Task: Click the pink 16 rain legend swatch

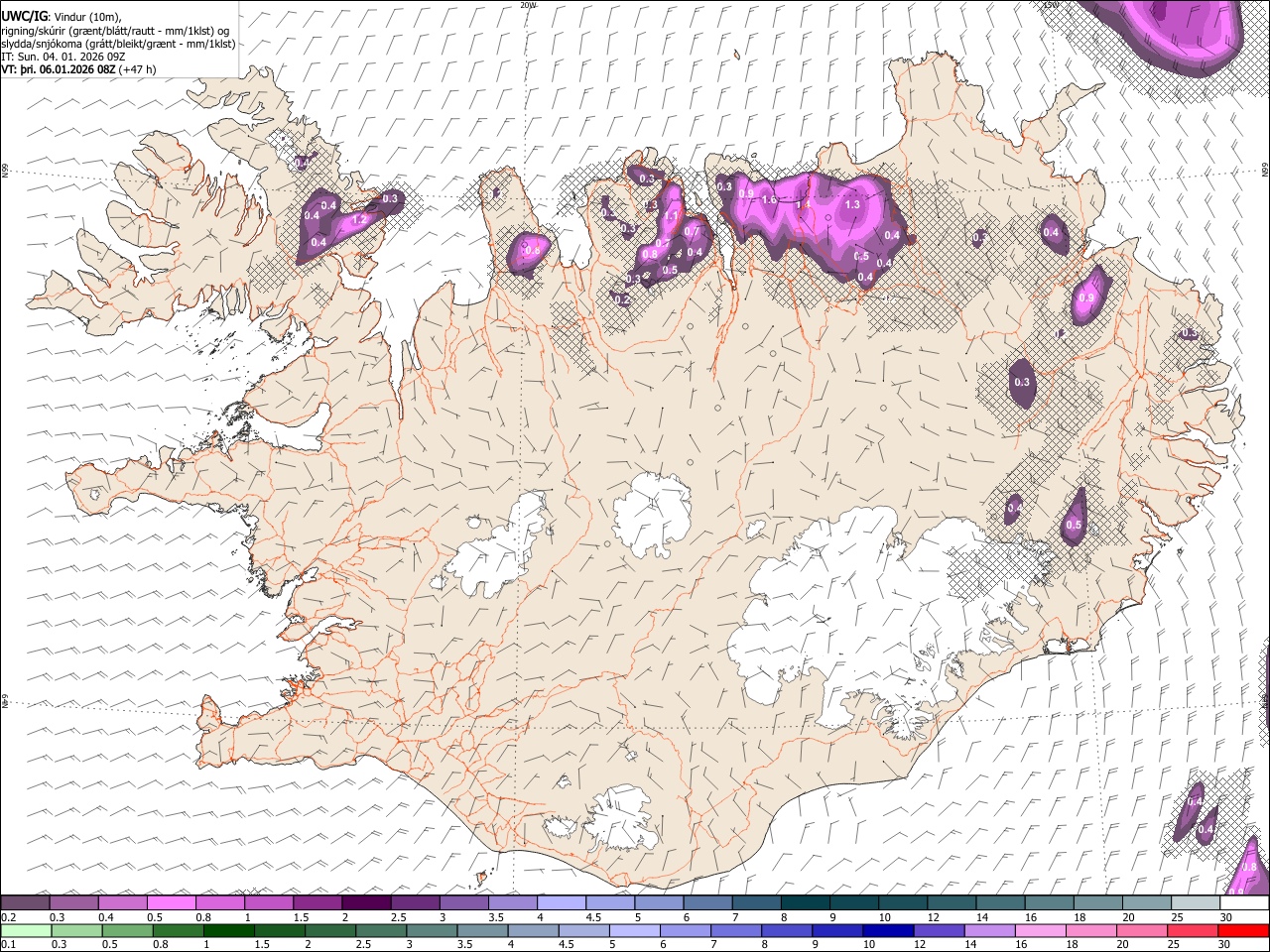Action: click(1041, 930)
